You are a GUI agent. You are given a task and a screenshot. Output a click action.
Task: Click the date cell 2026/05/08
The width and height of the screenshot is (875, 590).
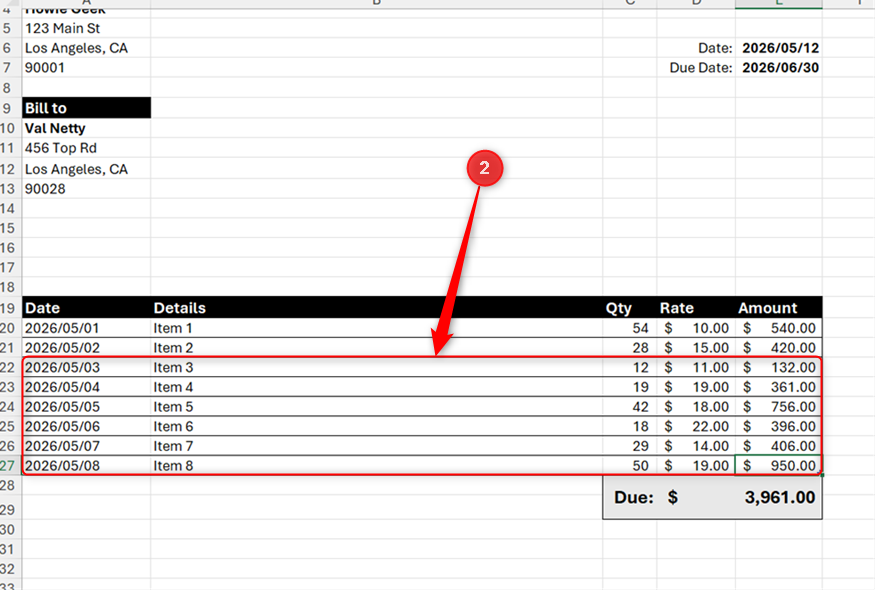pos(86,465)
